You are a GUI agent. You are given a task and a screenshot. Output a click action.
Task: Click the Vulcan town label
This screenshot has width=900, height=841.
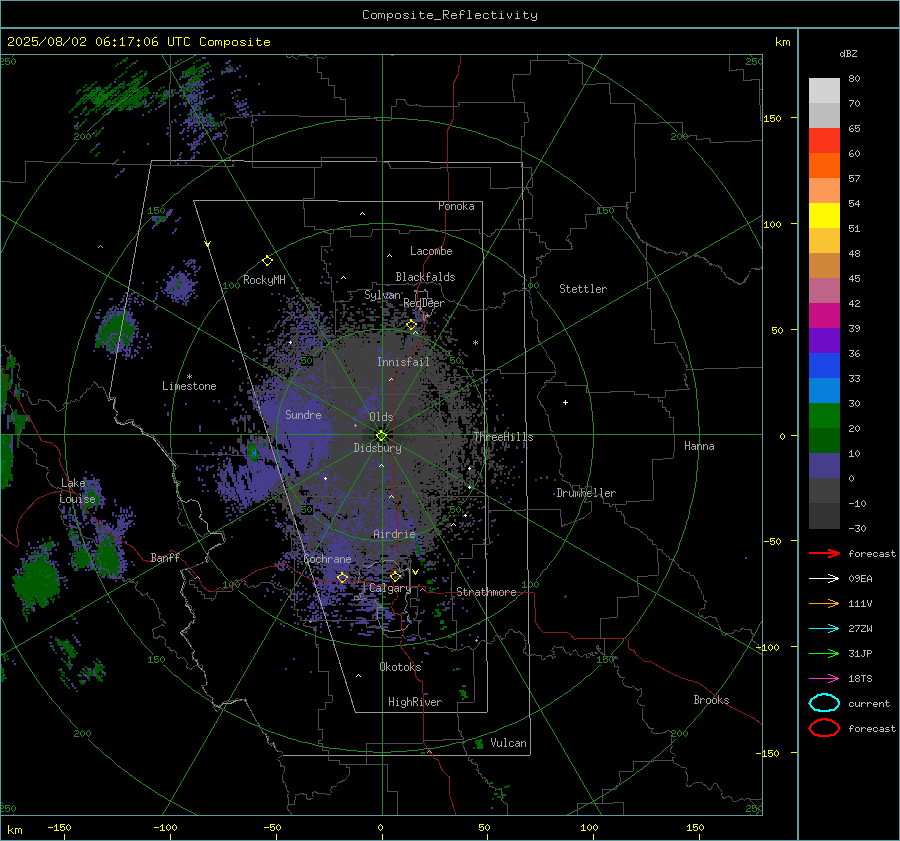509,743
